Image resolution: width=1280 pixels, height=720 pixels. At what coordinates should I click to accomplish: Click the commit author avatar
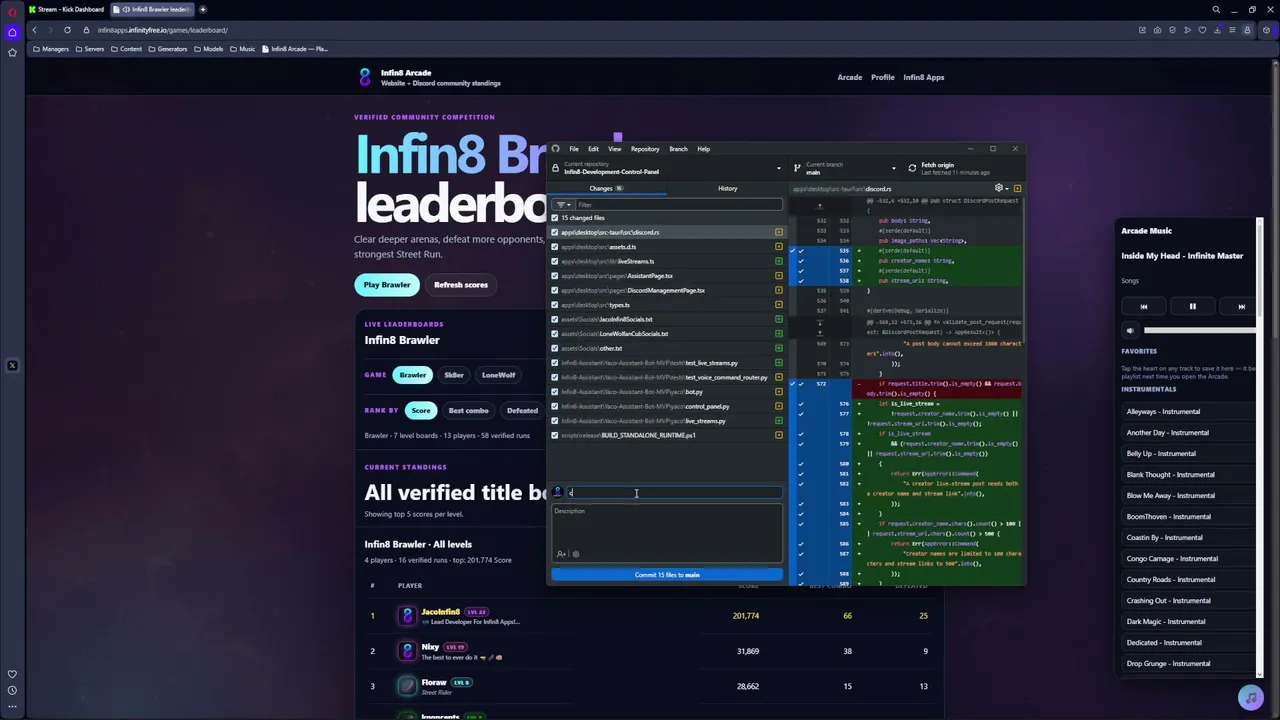pyautogui.click(x=557, y=492)
